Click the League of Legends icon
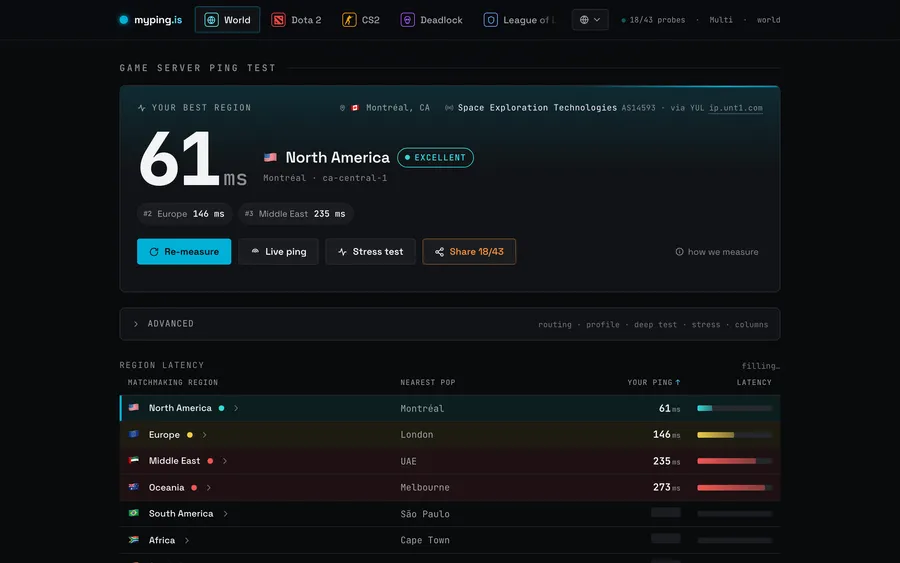 (491, 20)
